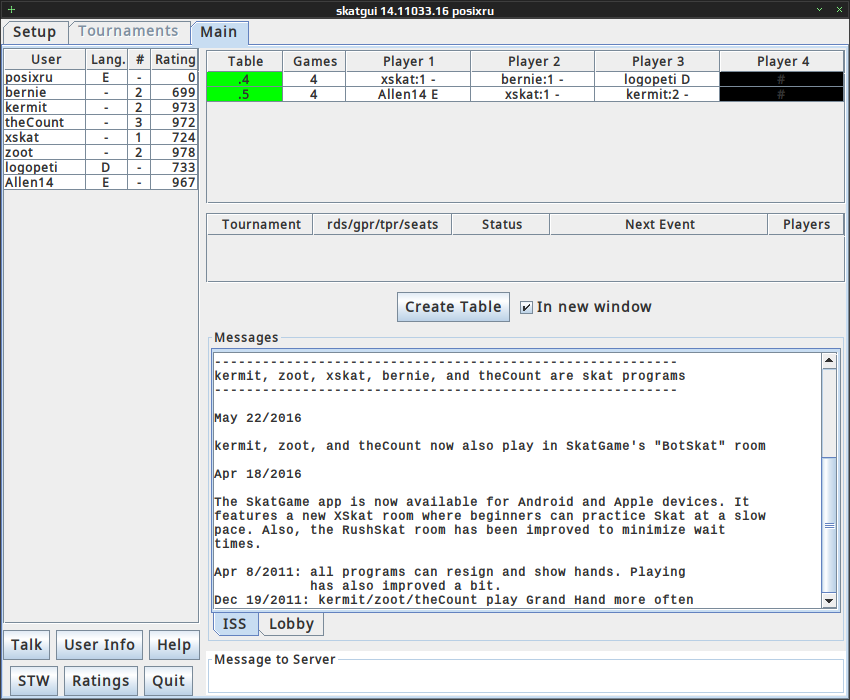Image resolution: width=850 pixels, height=700 pixels.
Task: Click Allen14 E in table .5 row
Action: pyautogui.click(x=408, y=94)
